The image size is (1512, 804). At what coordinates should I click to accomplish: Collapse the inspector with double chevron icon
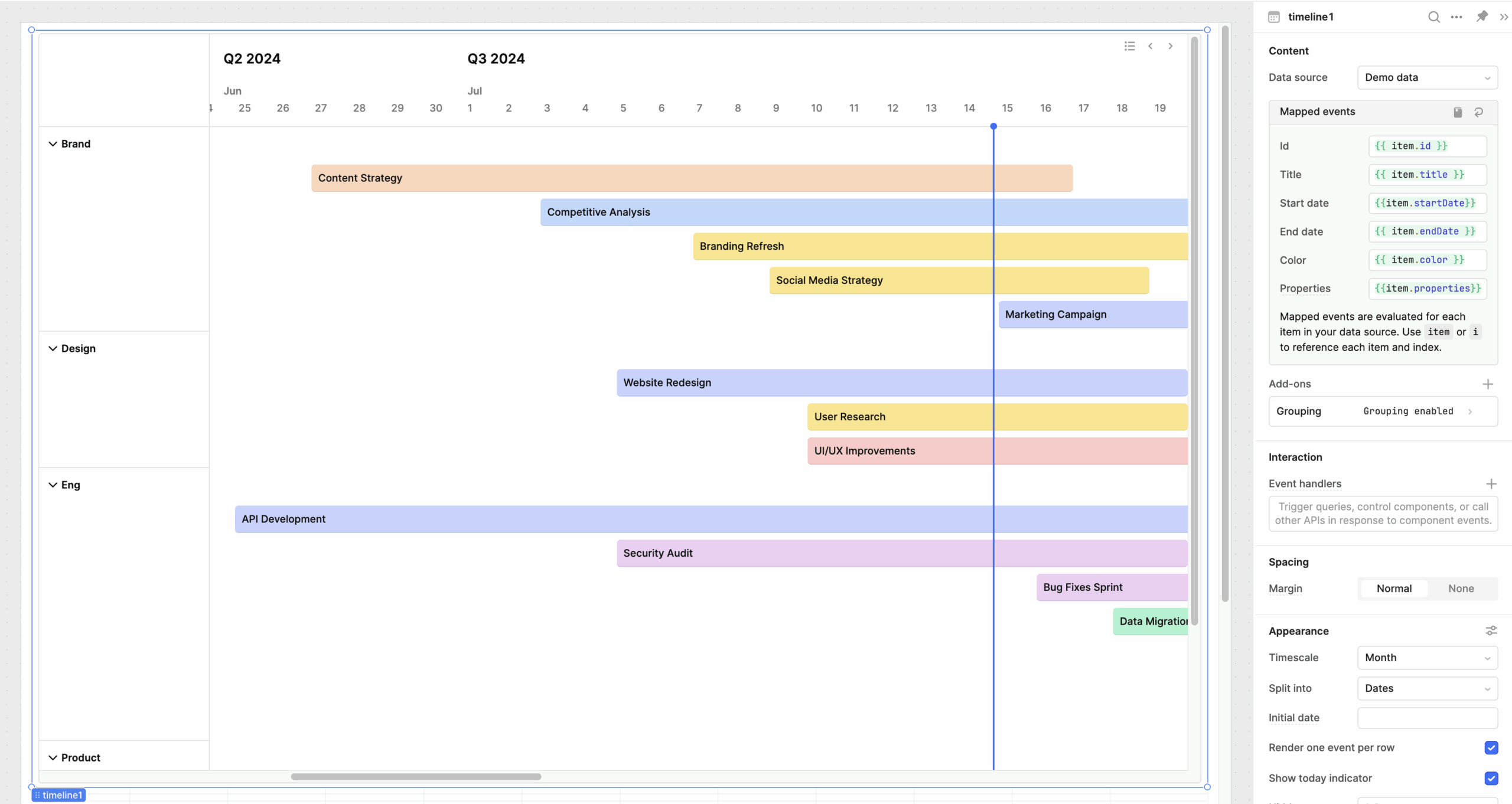(1504, 17)
